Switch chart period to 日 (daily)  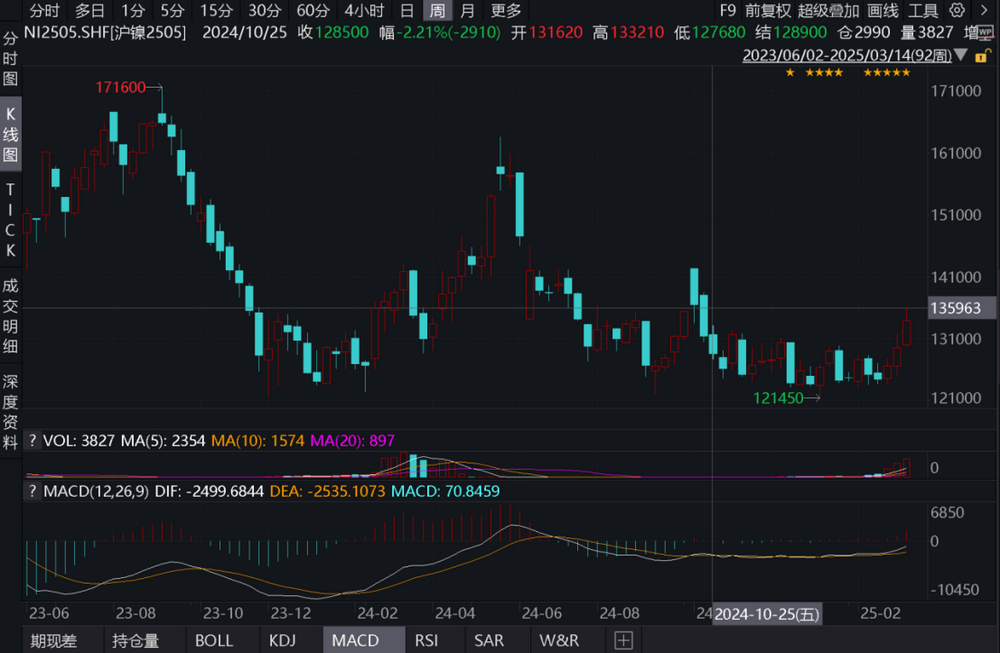click(407, 11)
